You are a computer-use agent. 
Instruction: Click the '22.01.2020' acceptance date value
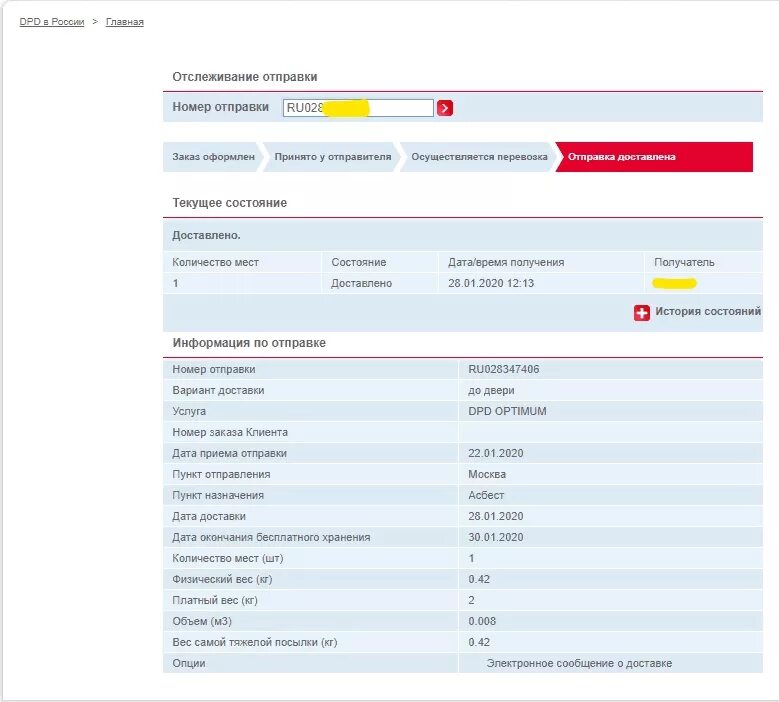point(495,453)
